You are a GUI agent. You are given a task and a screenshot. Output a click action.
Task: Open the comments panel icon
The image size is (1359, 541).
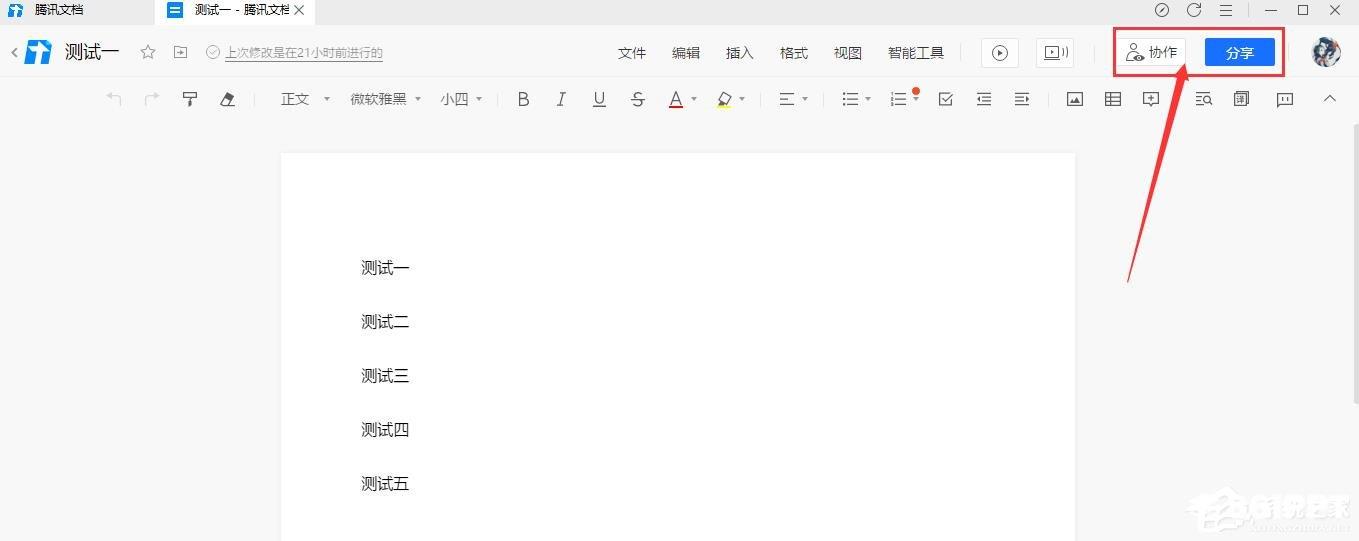click(x=1285, y=99)
